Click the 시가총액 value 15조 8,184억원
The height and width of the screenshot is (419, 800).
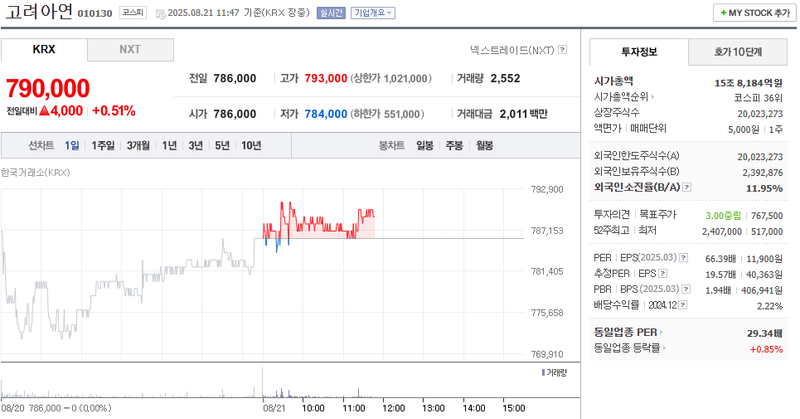(748, 83)
